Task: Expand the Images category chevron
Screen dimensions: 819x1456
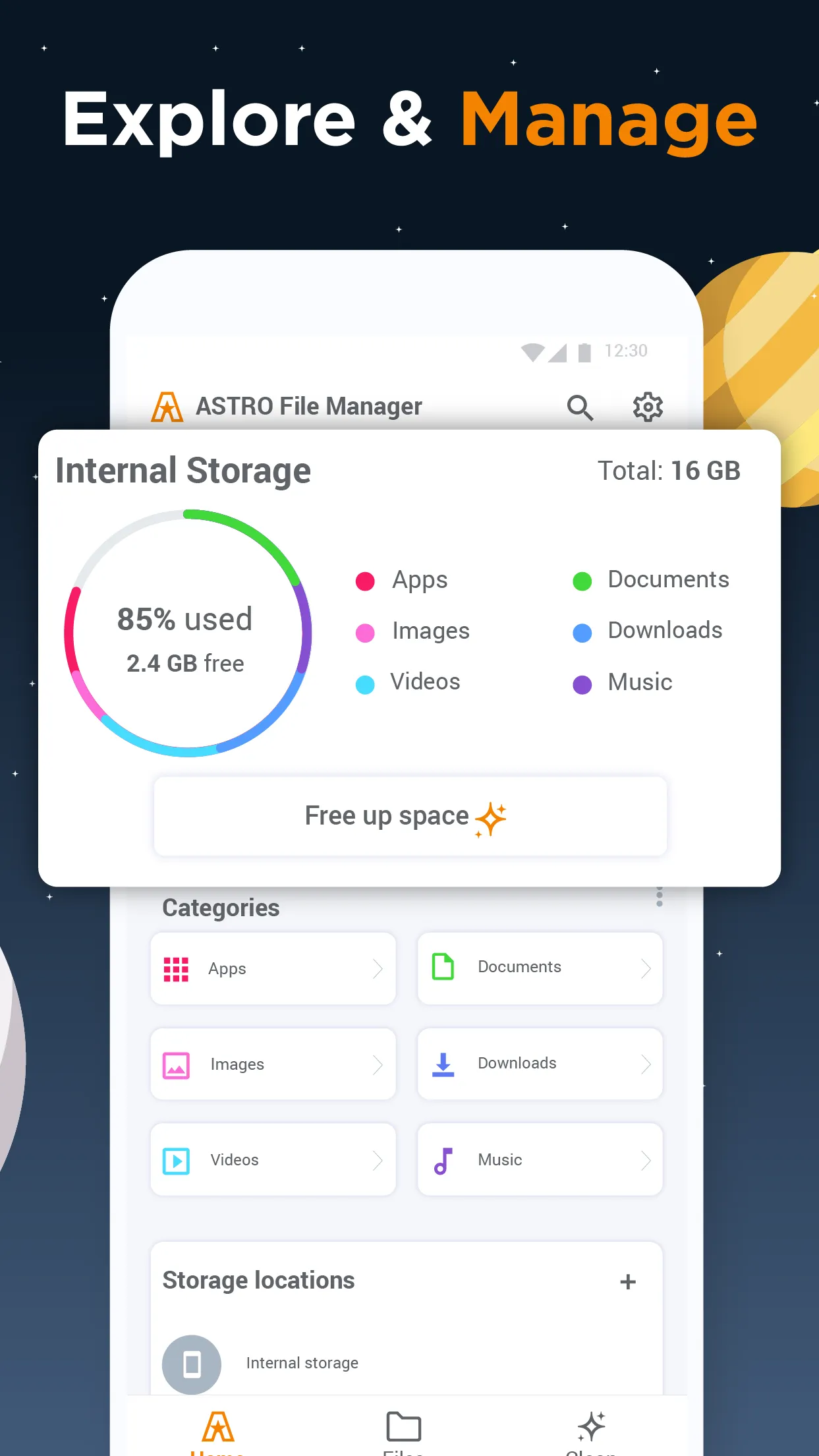Action: click(x=378, y=1064)
